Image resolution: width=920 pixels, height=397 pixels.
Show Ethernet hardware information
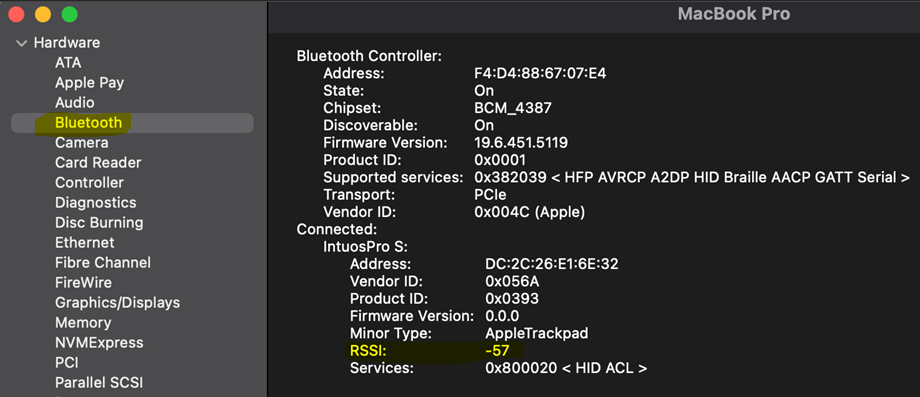[84, 242]
